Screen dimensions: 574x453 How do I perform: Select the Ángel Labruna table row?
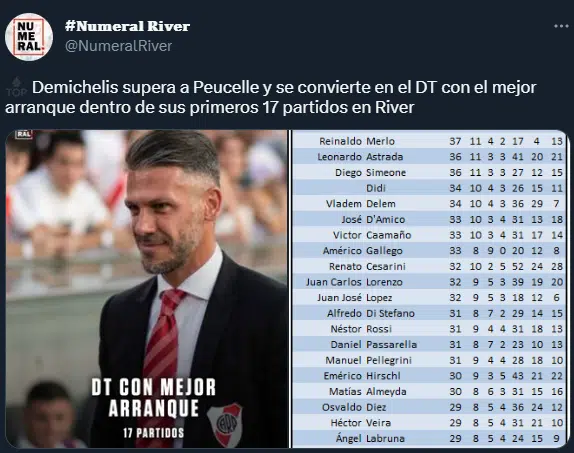coord(430,438)
